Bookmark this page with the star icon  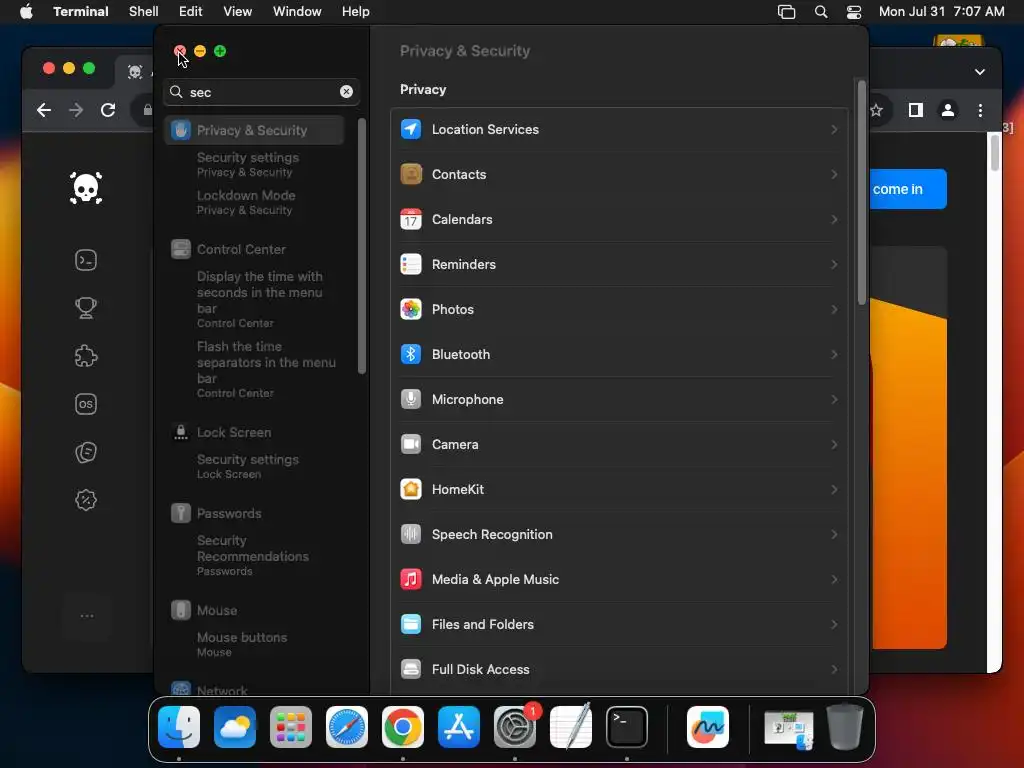pos(876,110)
